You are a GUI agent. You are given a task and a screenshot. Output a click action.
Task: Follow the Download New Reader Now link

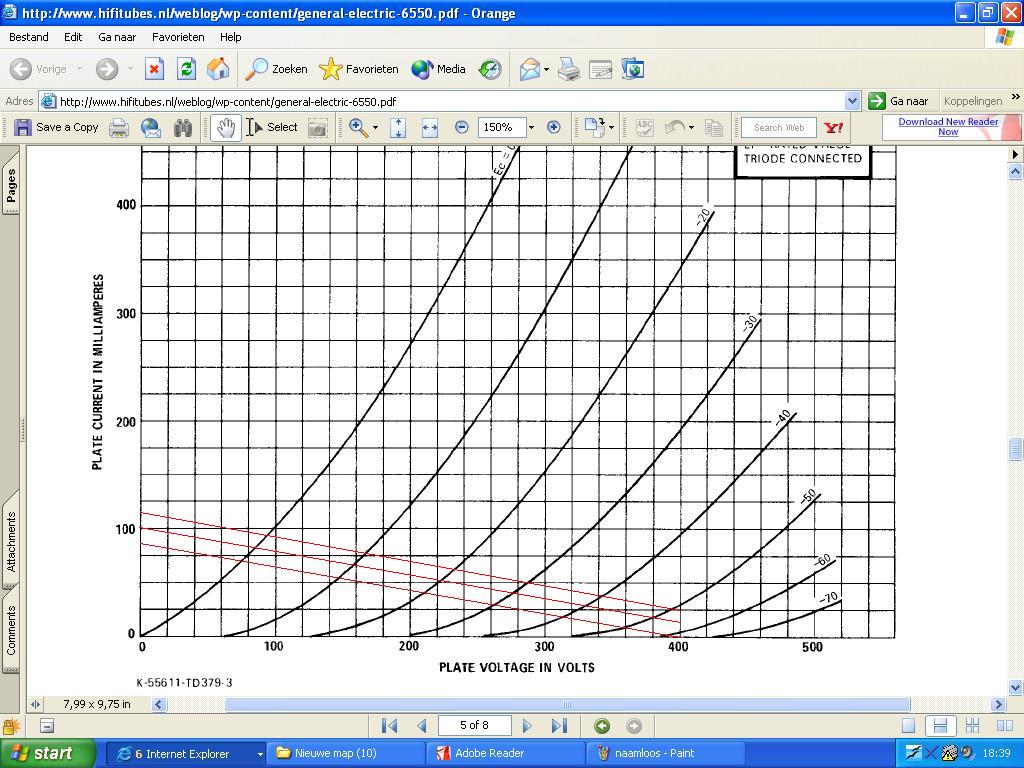[x=948, y=127]
